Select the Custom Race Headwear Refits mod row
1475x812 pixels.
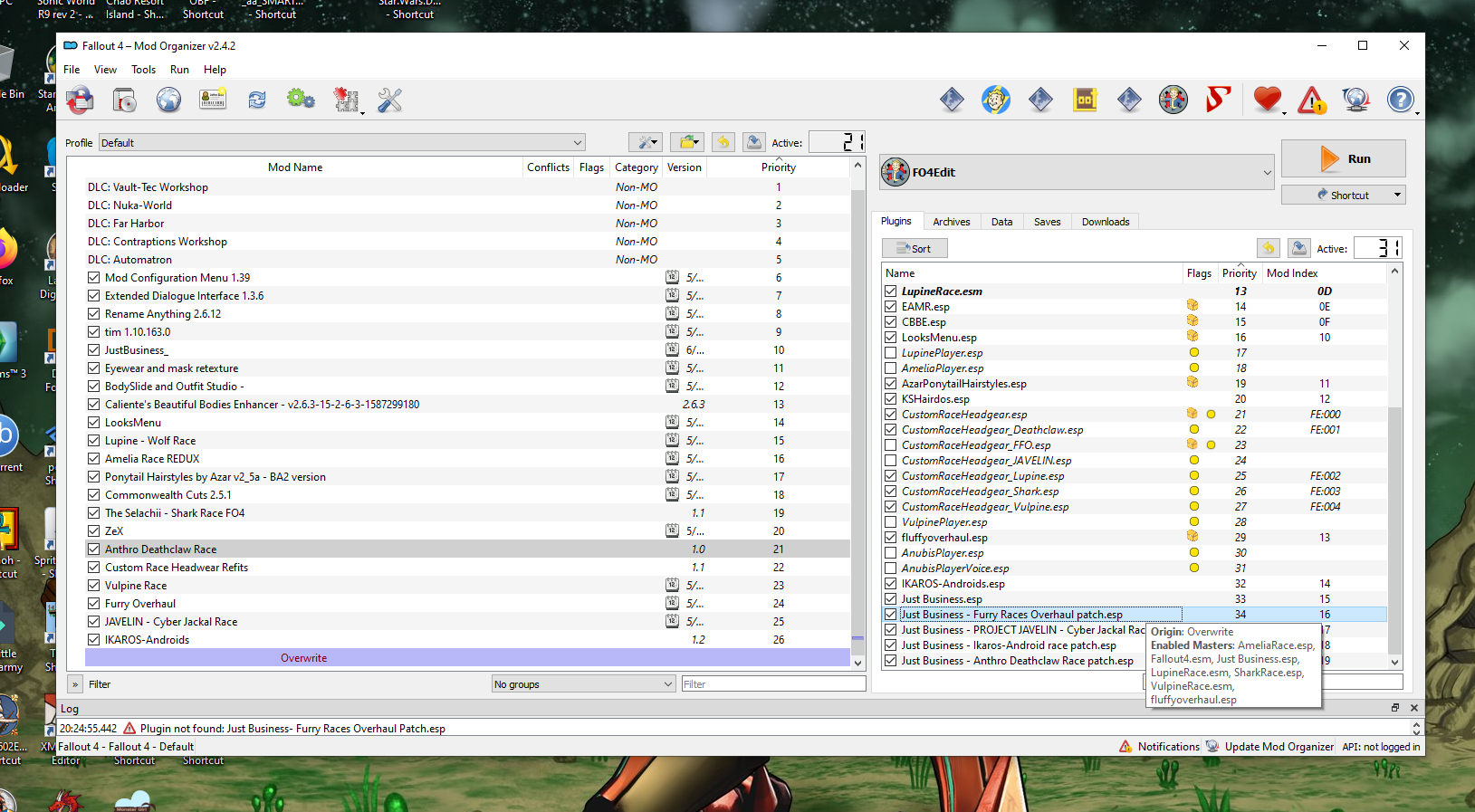click(x=467, y=568)
